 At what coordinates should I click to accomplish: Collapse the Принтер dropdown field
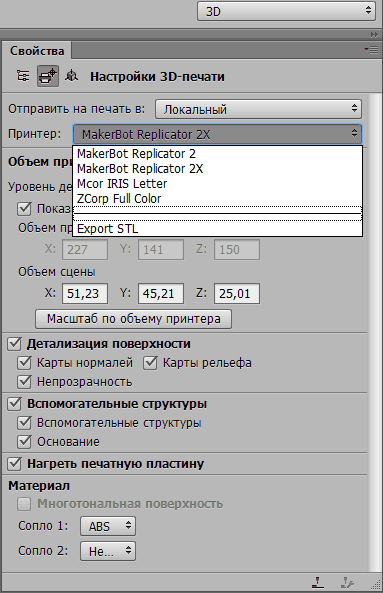[x=217, y=134]
